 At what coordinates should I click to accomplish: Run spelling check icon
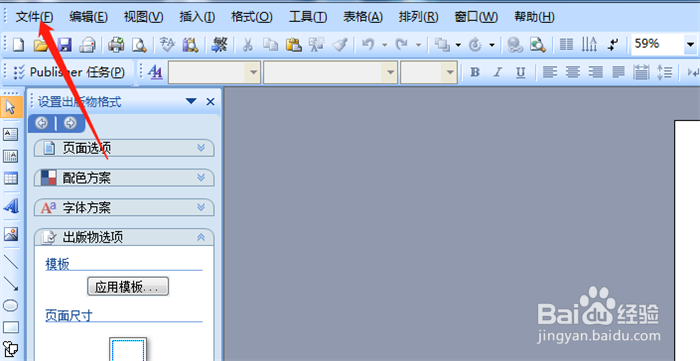[167, 45]
